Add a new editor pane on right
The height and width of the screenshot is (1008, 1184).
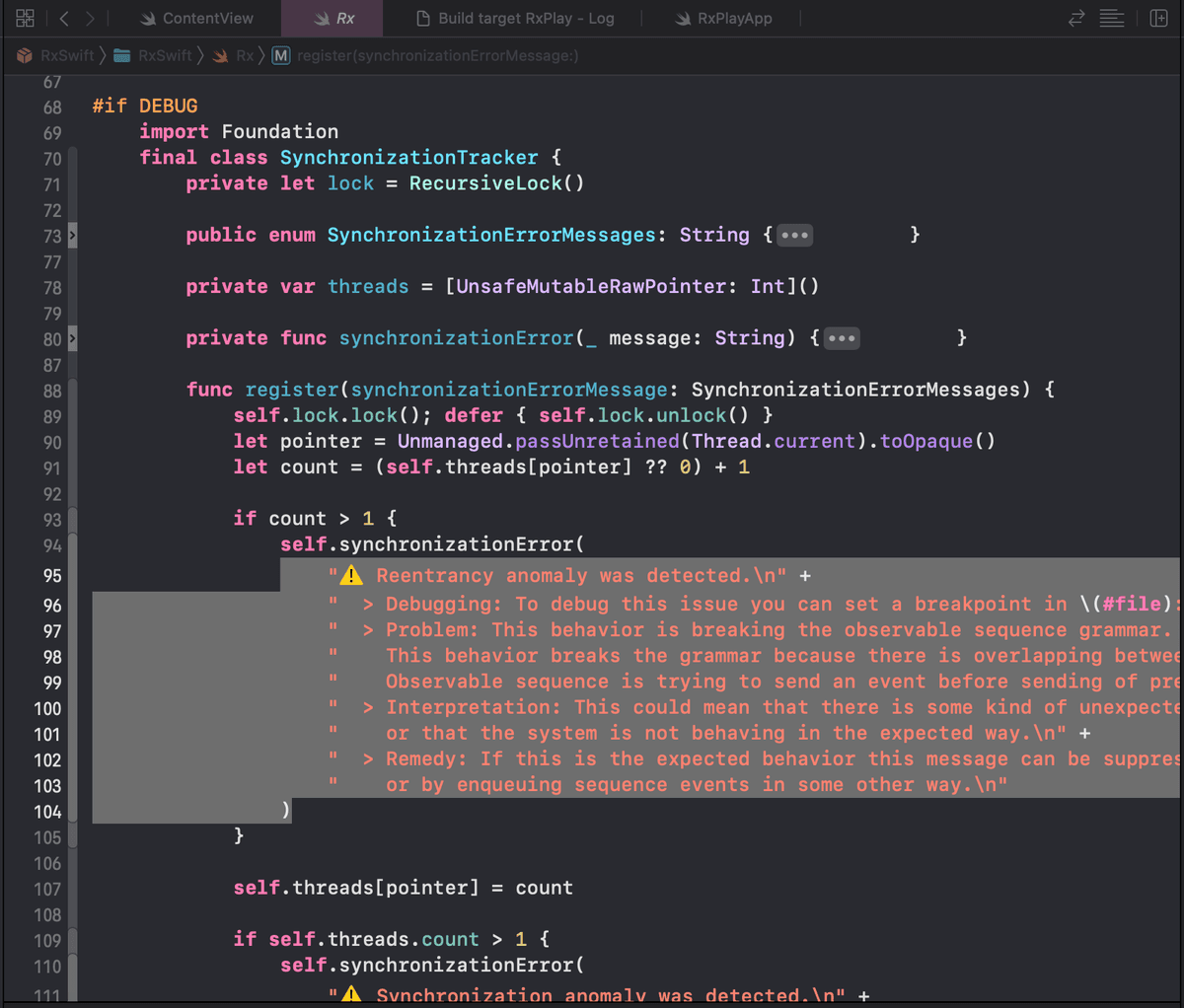(x=1159, y=18)
